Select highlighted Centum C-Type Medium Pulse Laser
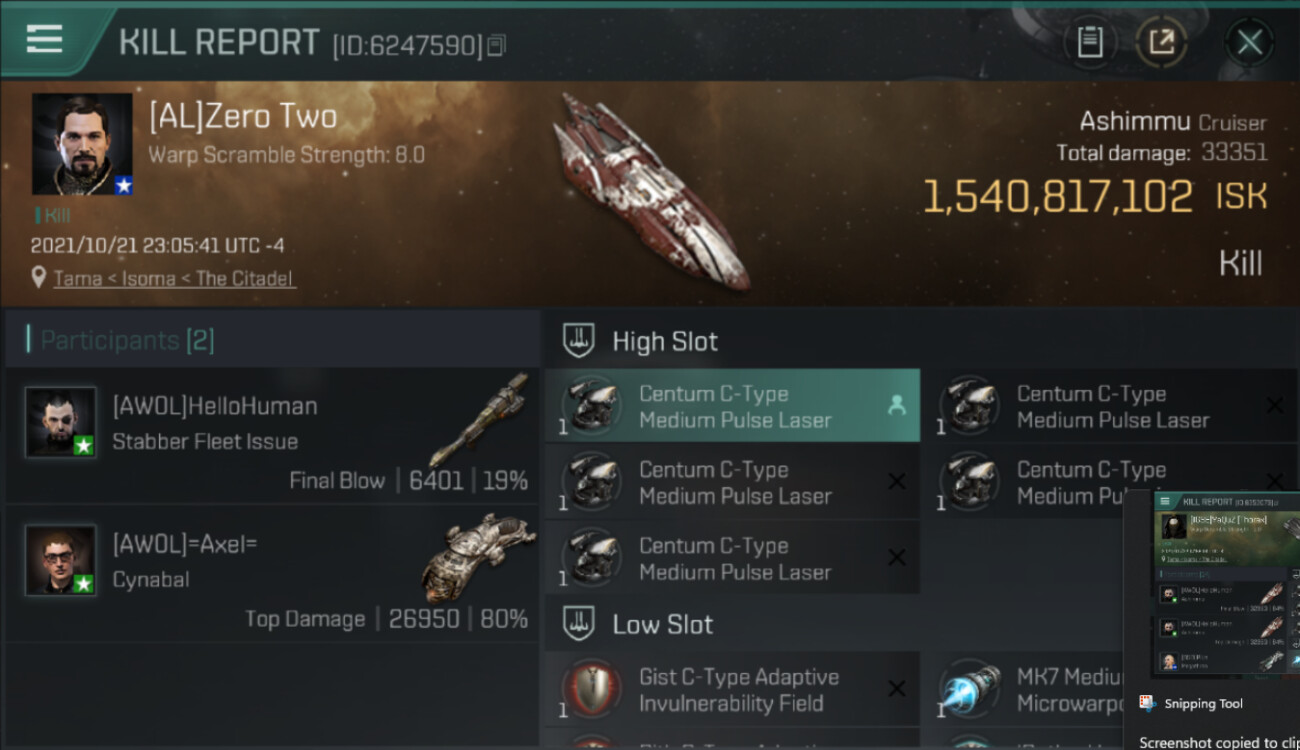This screenshot has width=1300, height=750. click(732, 406)
